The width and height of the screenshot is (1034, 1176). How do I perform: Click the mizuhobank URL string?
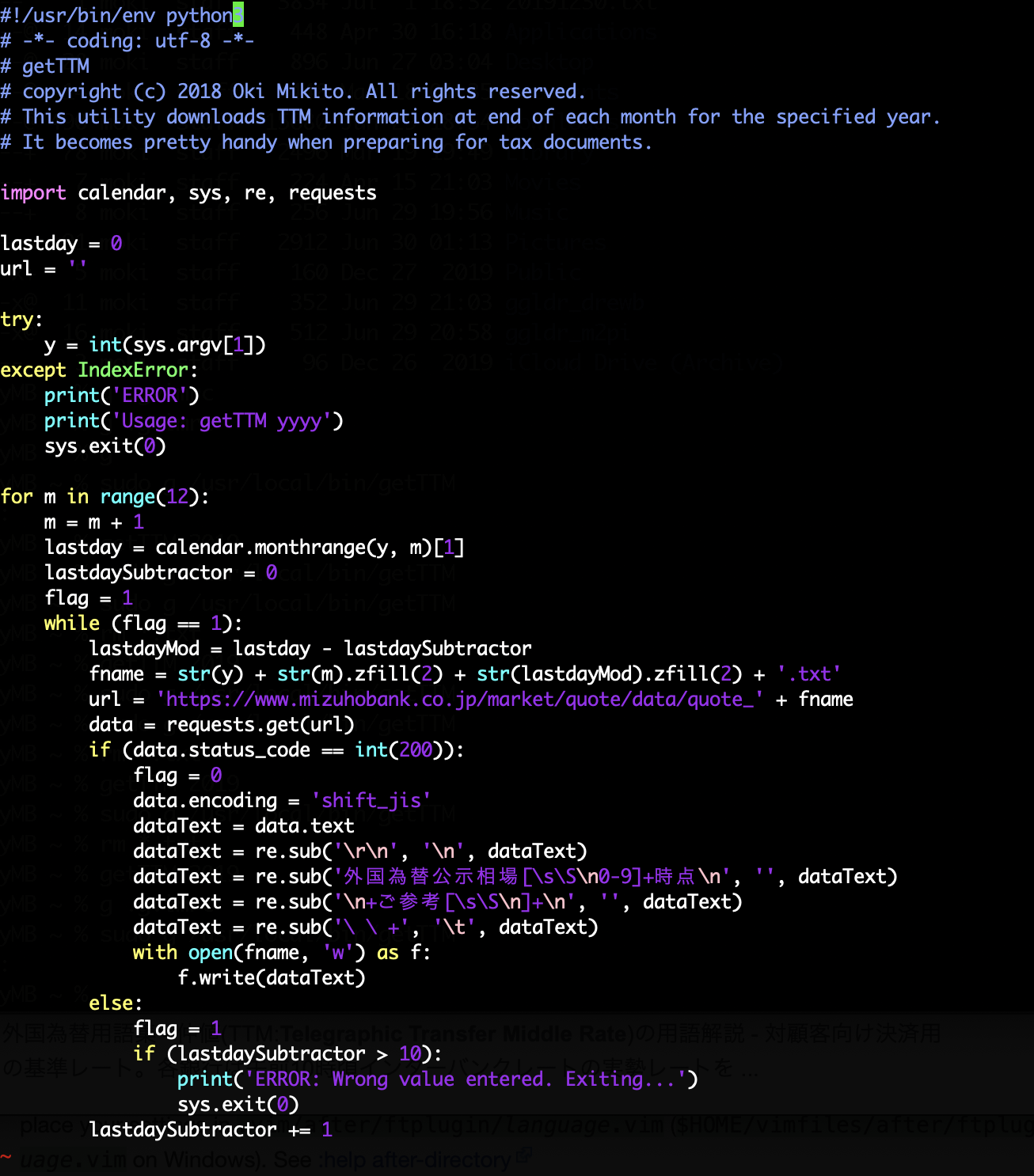tap(459, 700)
